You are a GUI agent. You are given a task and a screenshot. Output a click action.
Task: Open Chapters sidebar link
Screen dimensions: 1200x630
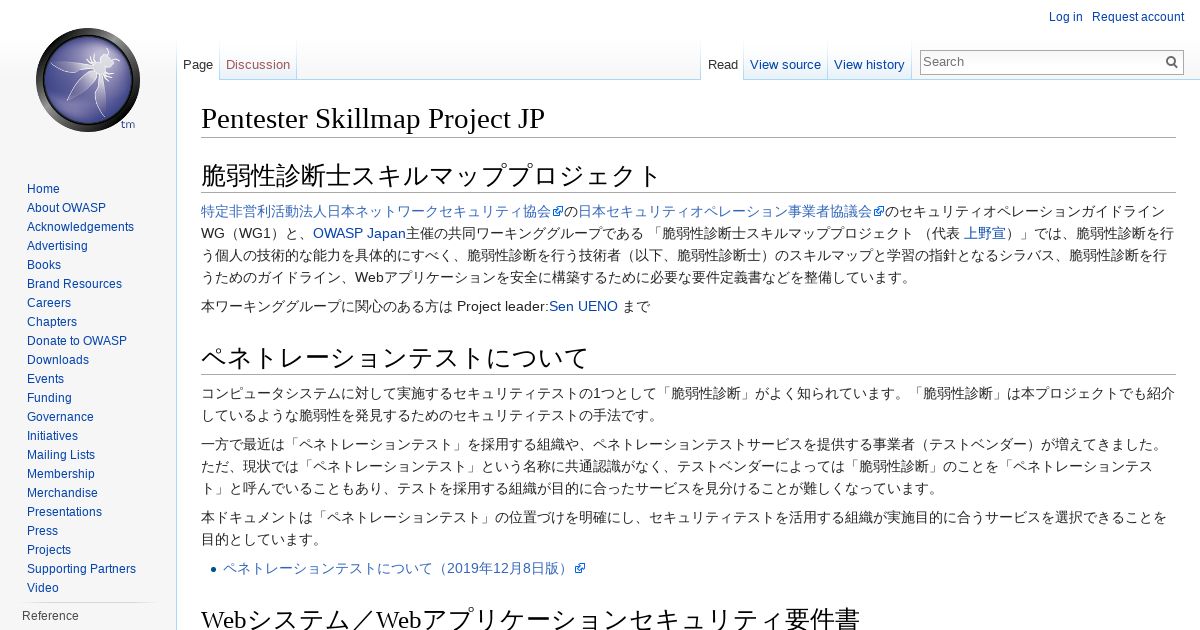click(52, 322)
